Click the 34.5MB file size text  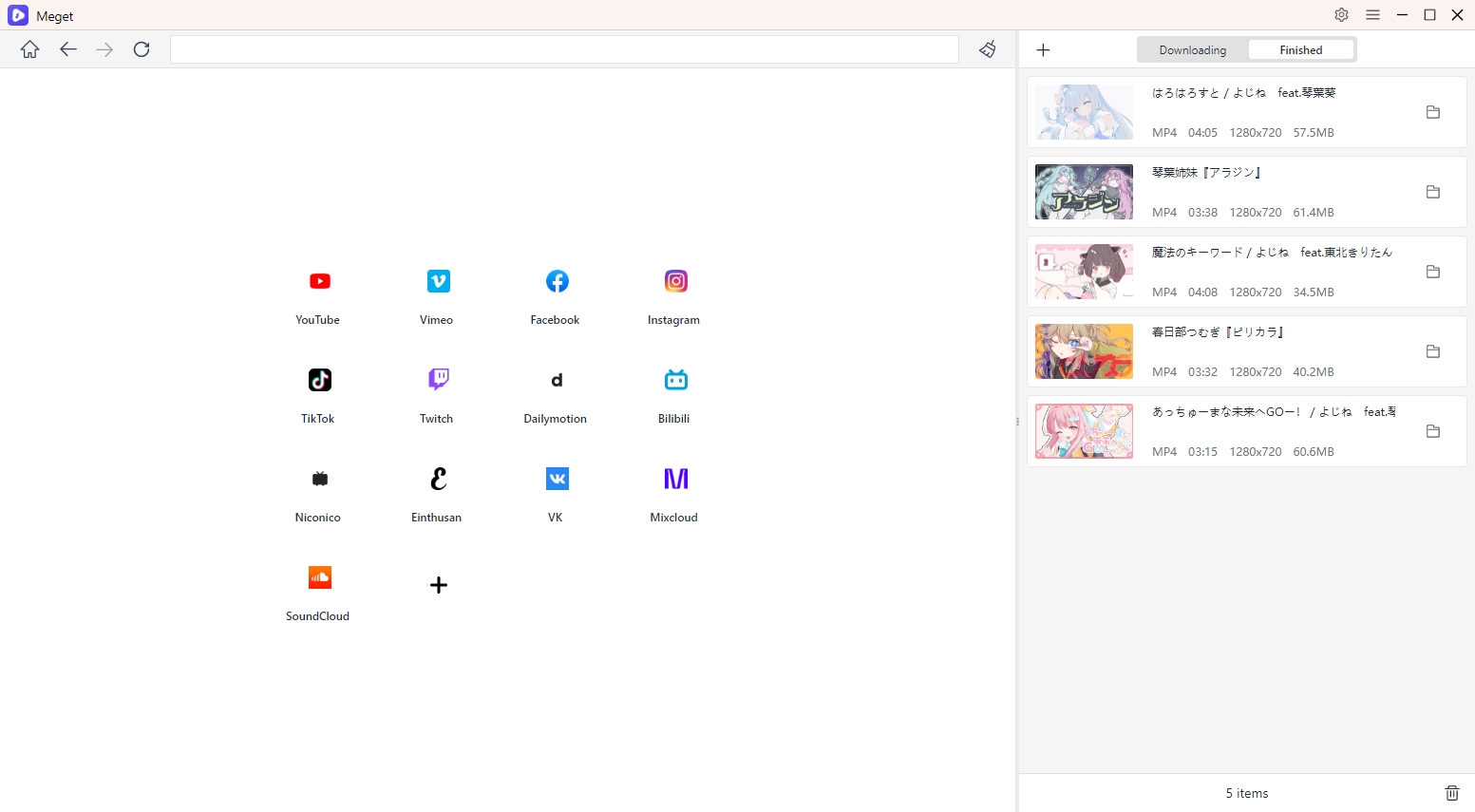coord(1314,293)
